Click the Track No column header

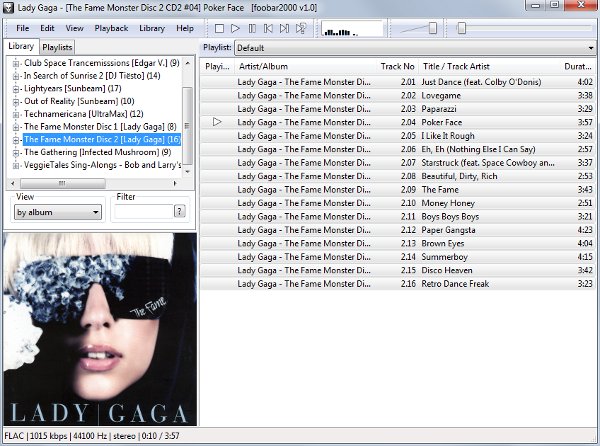coord(398,67)
